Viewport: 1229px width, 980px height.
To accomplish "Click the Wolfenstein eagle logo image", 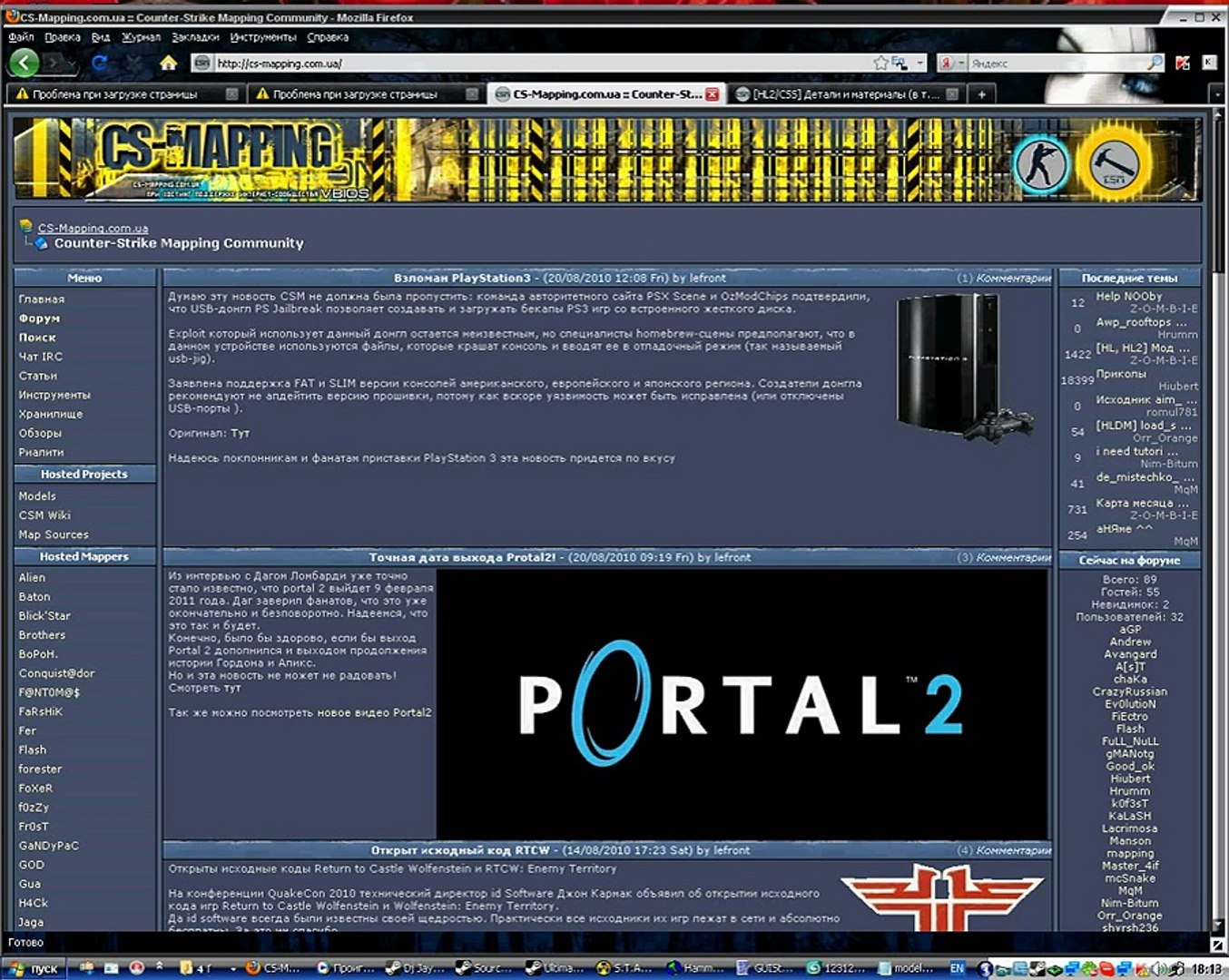I will [x=944, y=897].
